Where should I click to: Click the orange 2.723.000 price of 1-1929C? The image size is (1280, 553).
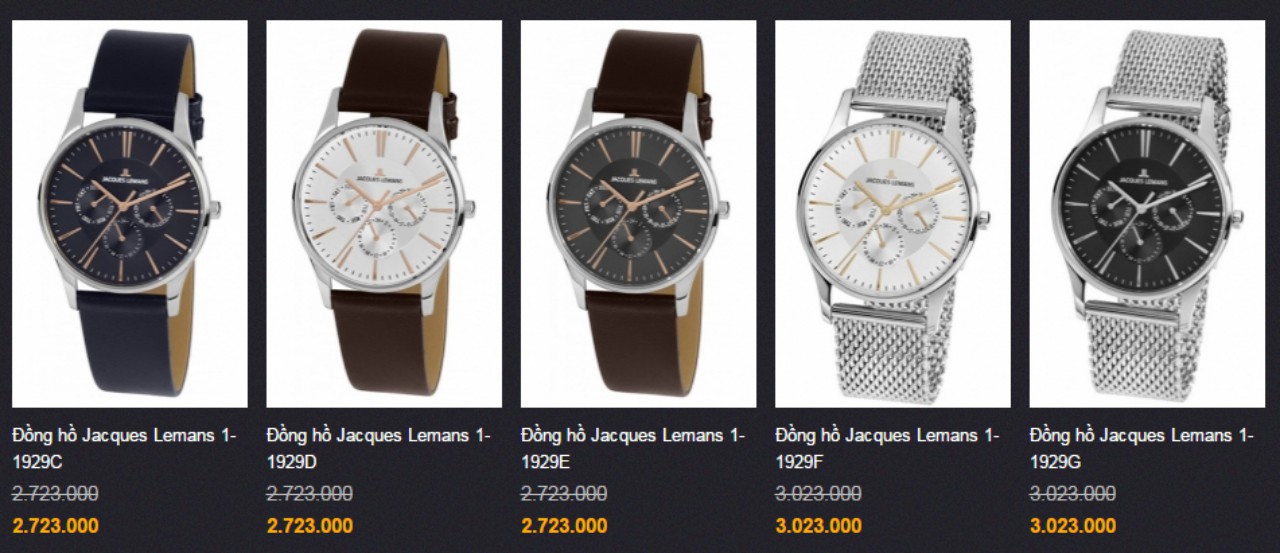56,526
